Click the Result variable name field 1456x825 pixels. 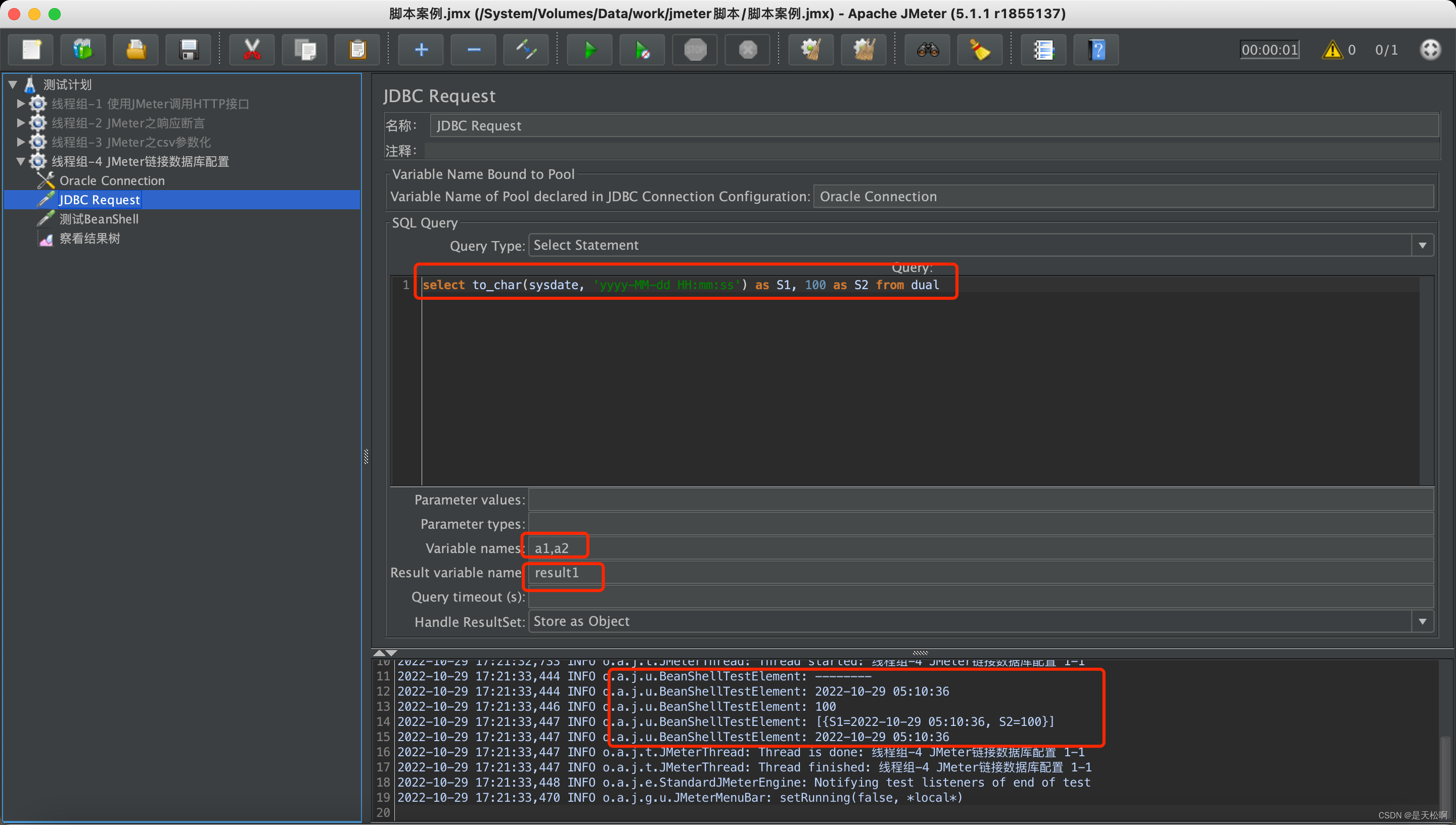(x=981, y=573)
